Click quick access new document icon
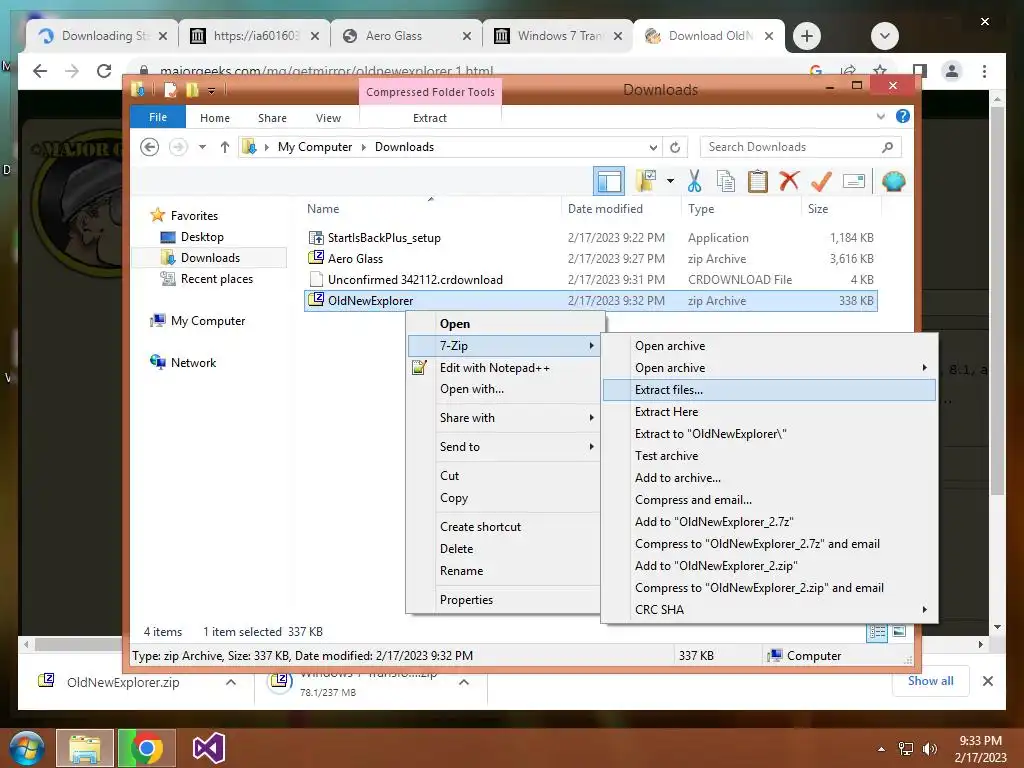Image resolution: width=1024 pixels, height=768 pixels. pos(170,90)
